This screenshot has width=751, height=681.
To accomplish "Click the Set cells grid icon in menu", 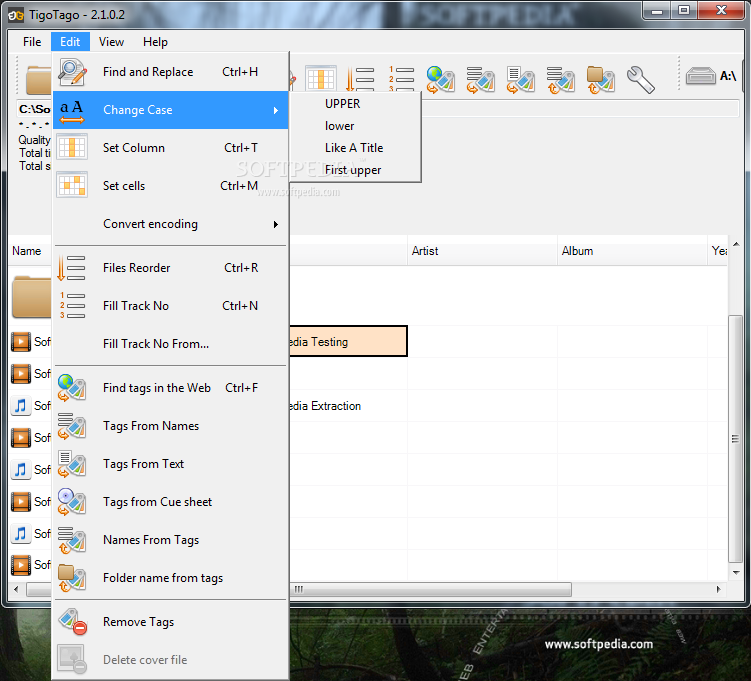I will pos(72,185).
